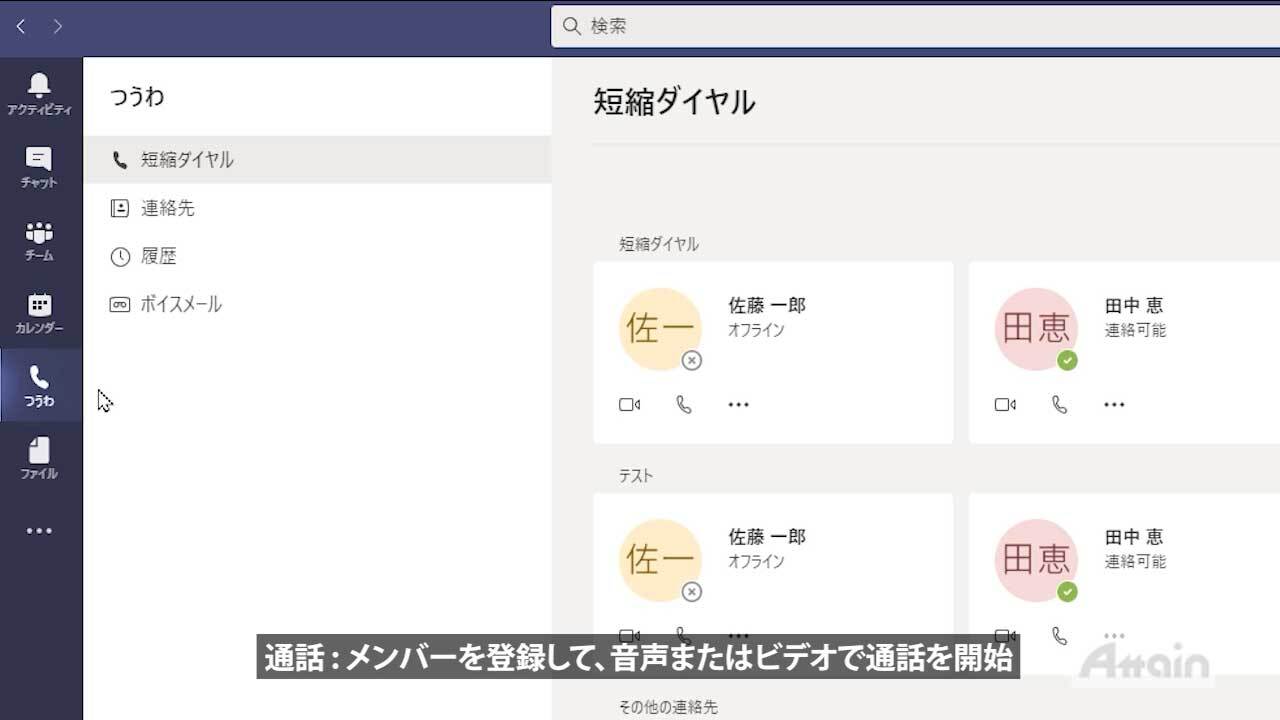
Task: Open more options for 佐藤 一郎 in 短縮ダイヤル
Action: [x=739, y=405]
